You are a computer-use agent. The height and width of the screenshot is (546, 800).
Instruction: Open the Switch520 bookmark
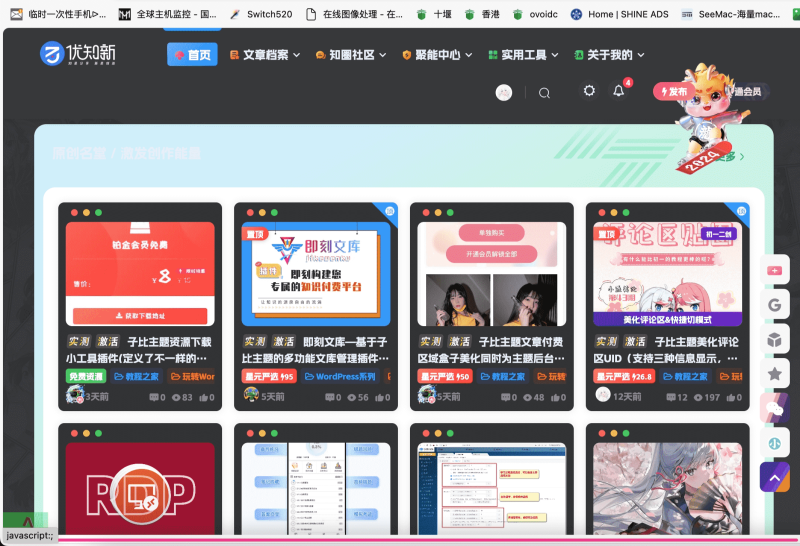tap(261, 14)
